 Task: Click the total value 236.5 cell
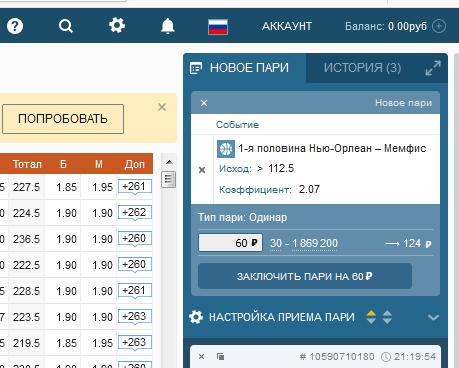(27, 239)
